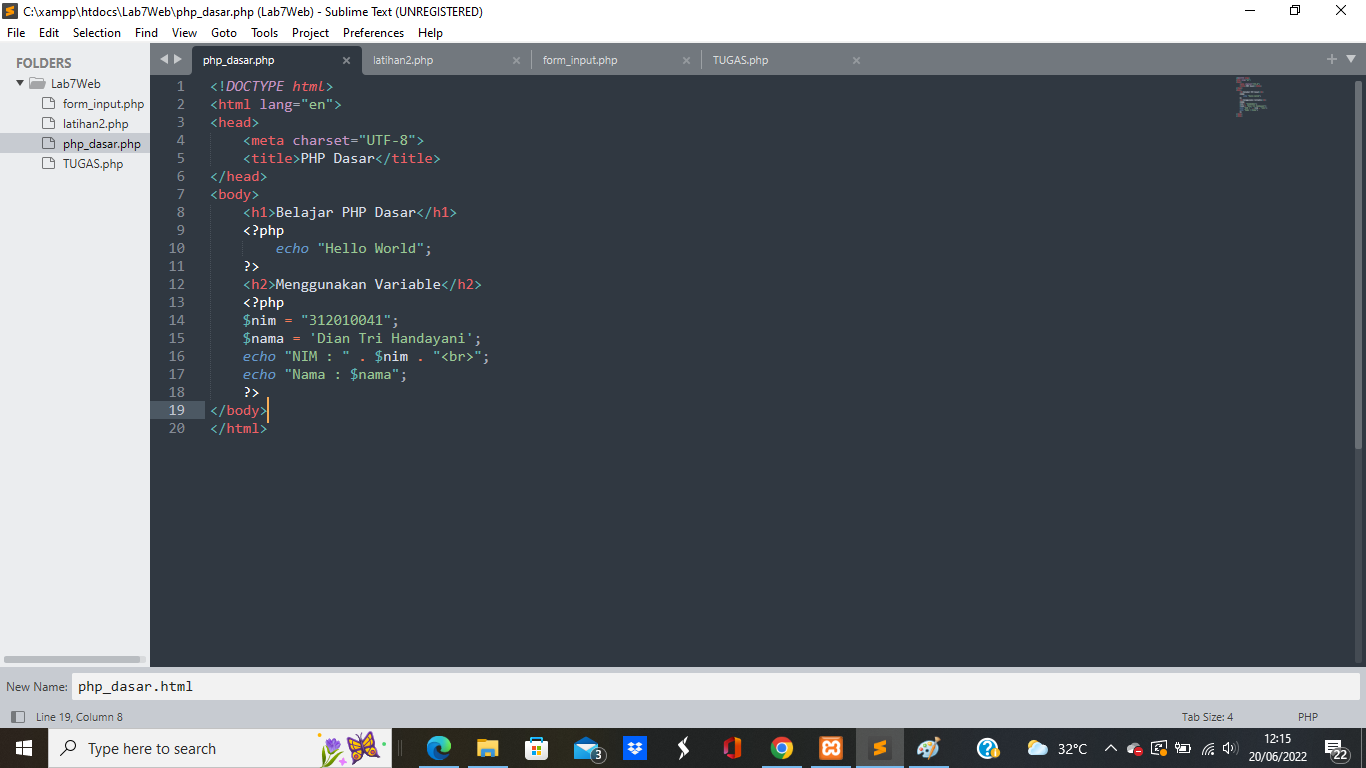1366x768 pixels.
Task: Mute audio via the speaker tray icon
Action: coord(1230,748)
